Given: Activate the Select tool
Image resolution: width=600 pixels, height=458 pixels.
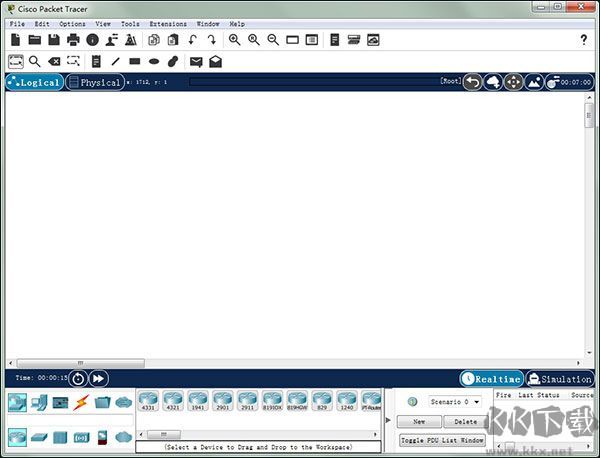Looking at the screenshot, I should [x=16, y=62].
